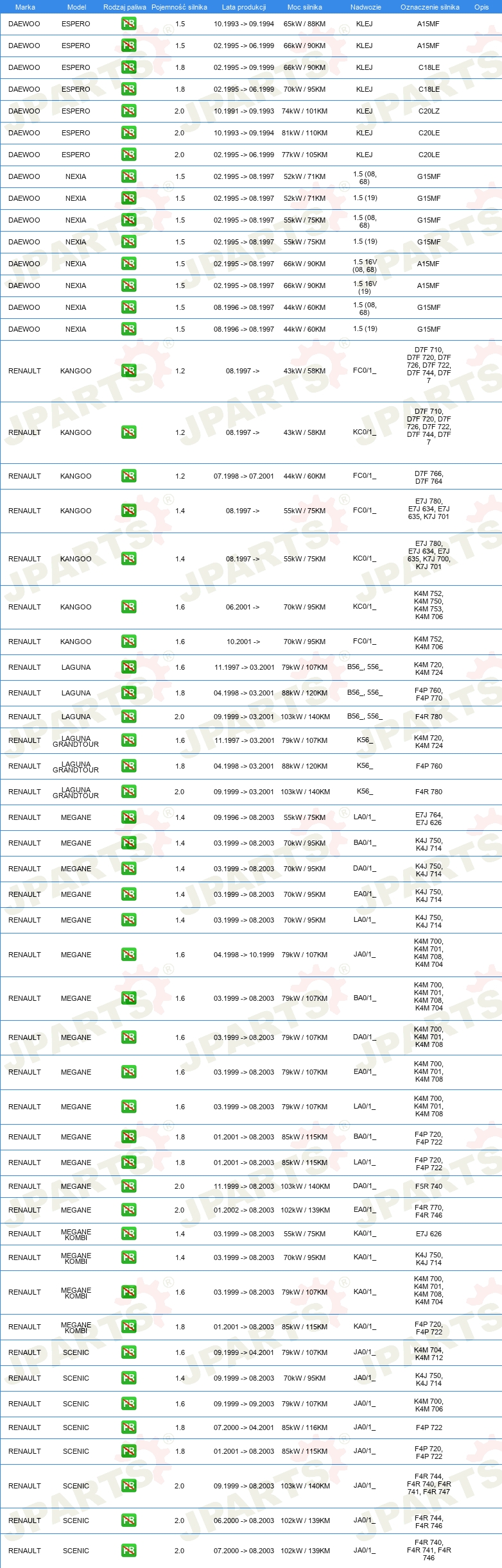Image resolution: width=502 pixels, height=1568 pixels.
Task: Select the K4M 700, K4M 706 engine cell
Action: click(x=429, y=1405)
